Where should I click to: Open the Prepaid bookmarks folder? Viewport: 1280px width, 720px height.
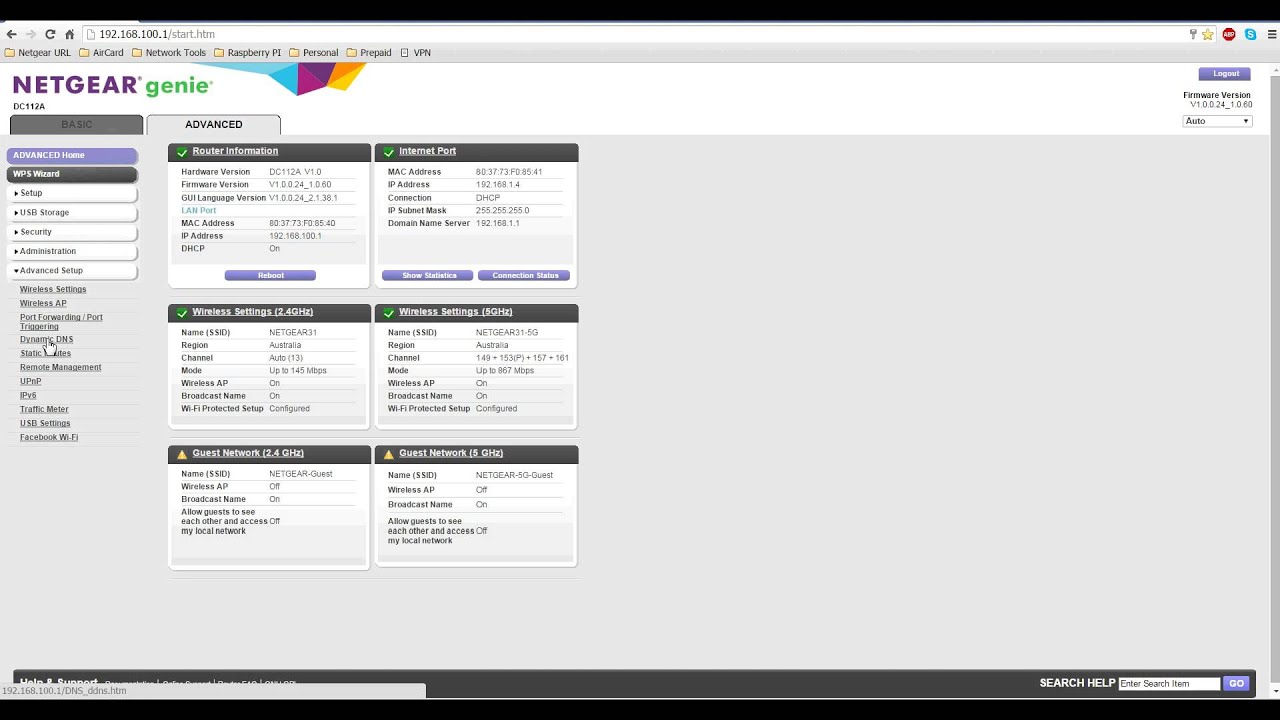(x=369, y=53)
